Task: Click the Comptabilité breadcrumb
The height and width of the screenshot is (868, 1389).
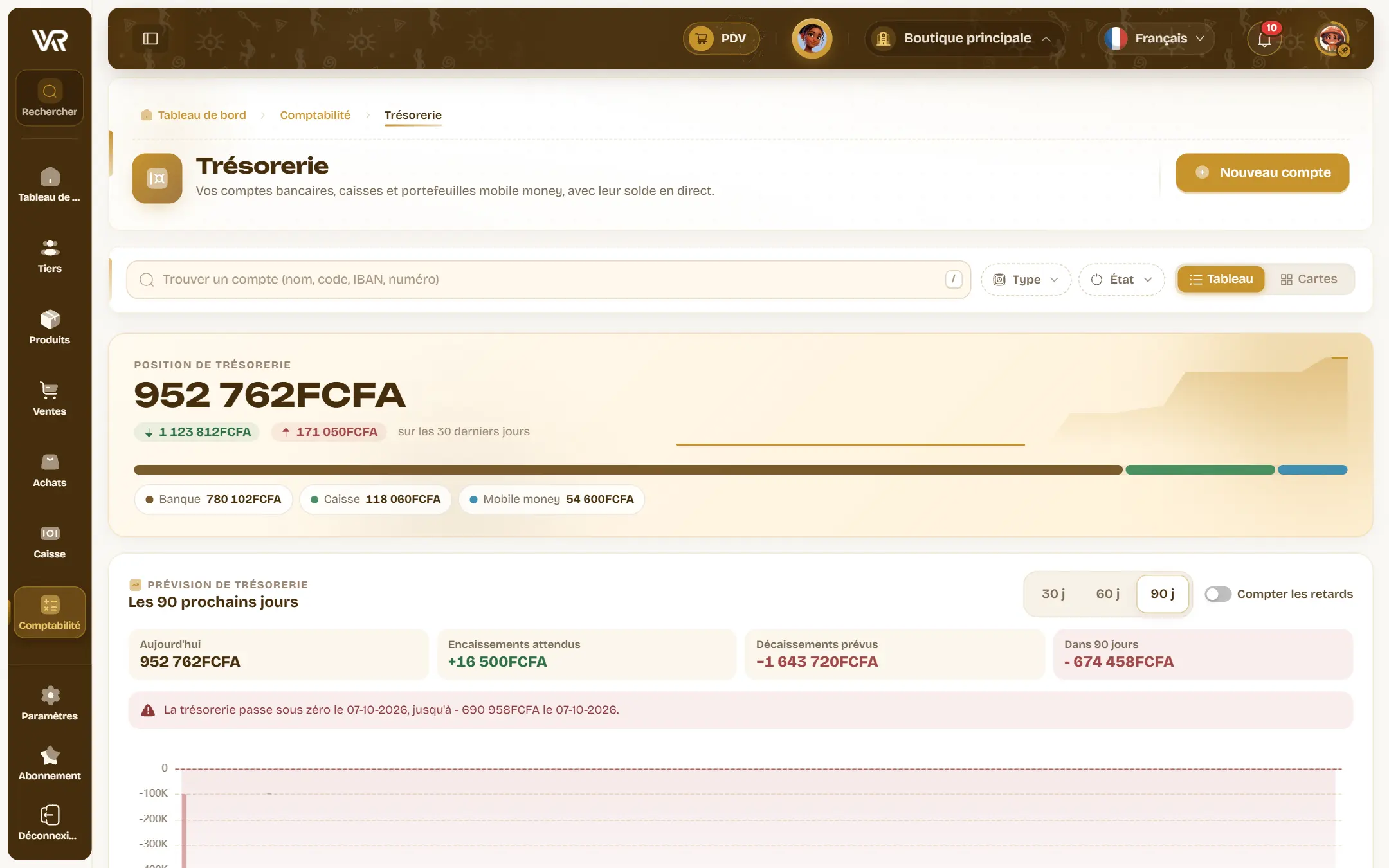Action: tap(315, 115)
